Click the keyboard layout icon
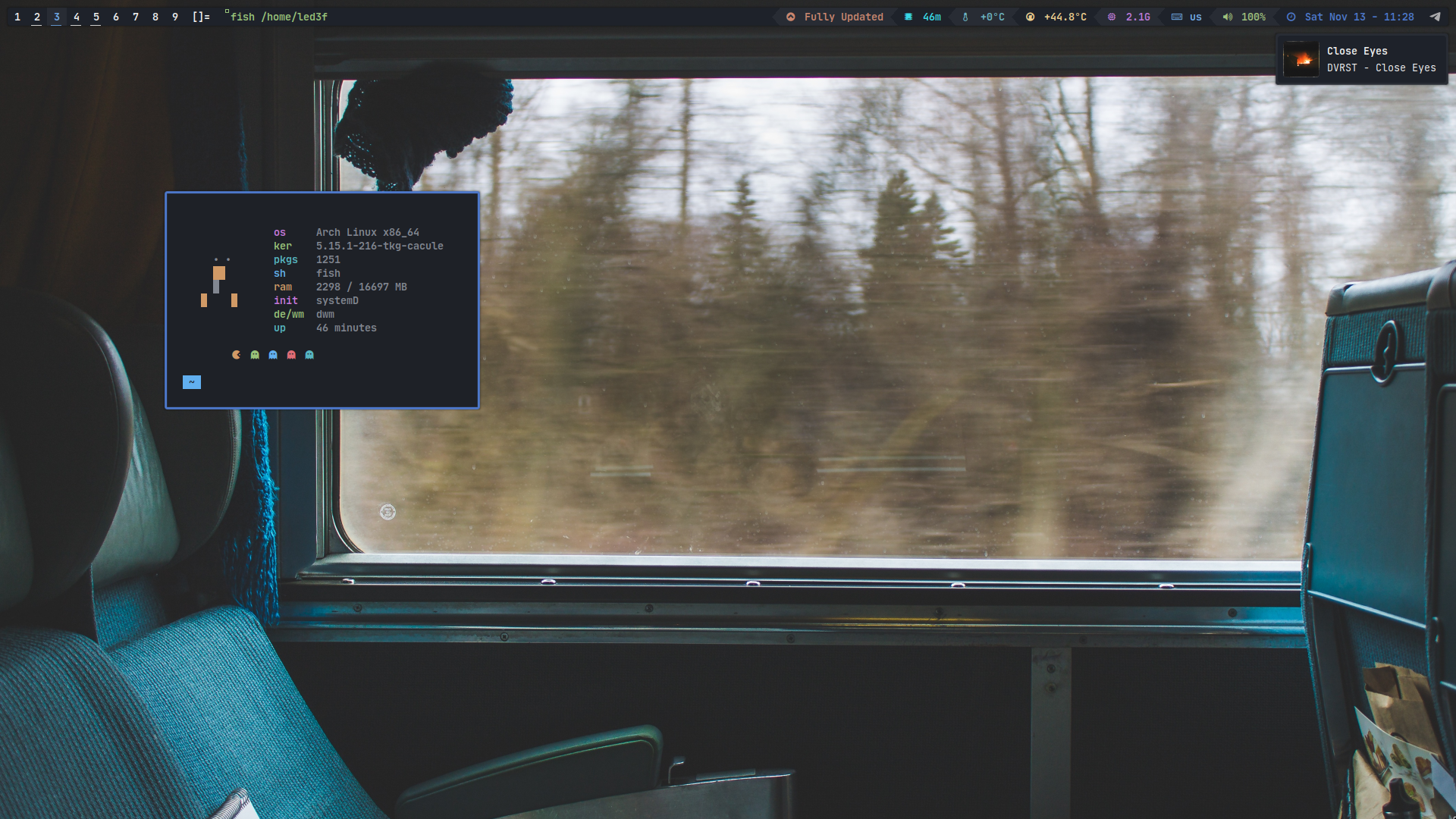Viewport: 1456px width, 819px height. tap(1177, 17)
